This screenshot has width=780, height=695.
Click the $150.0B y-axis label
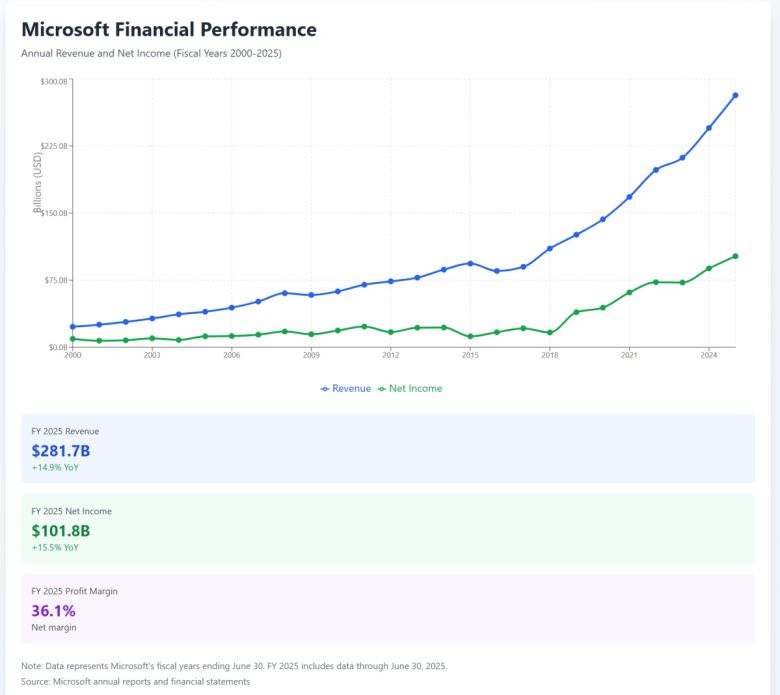coord(53,213)
